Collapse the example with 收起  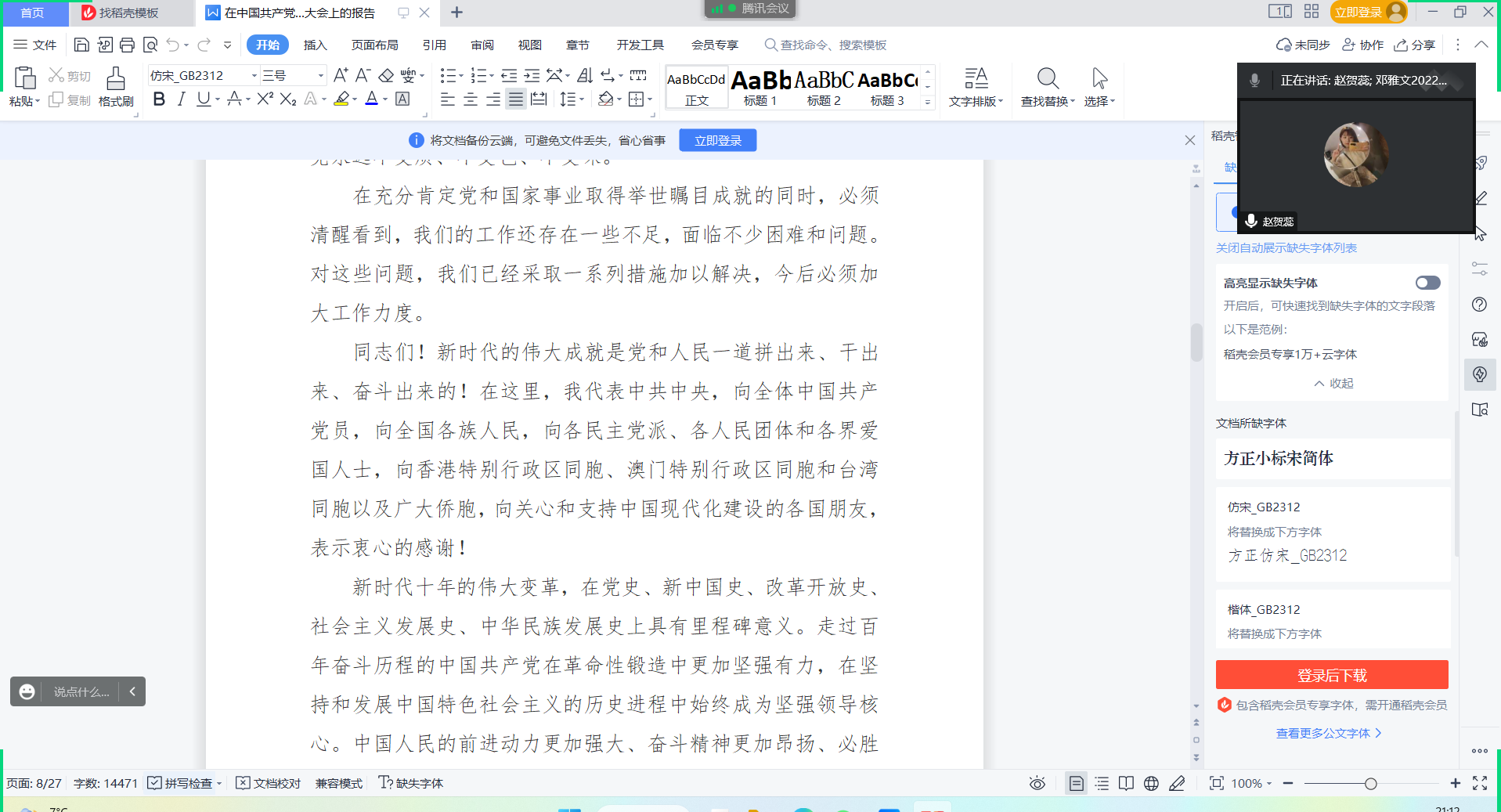click(1333, 383)
